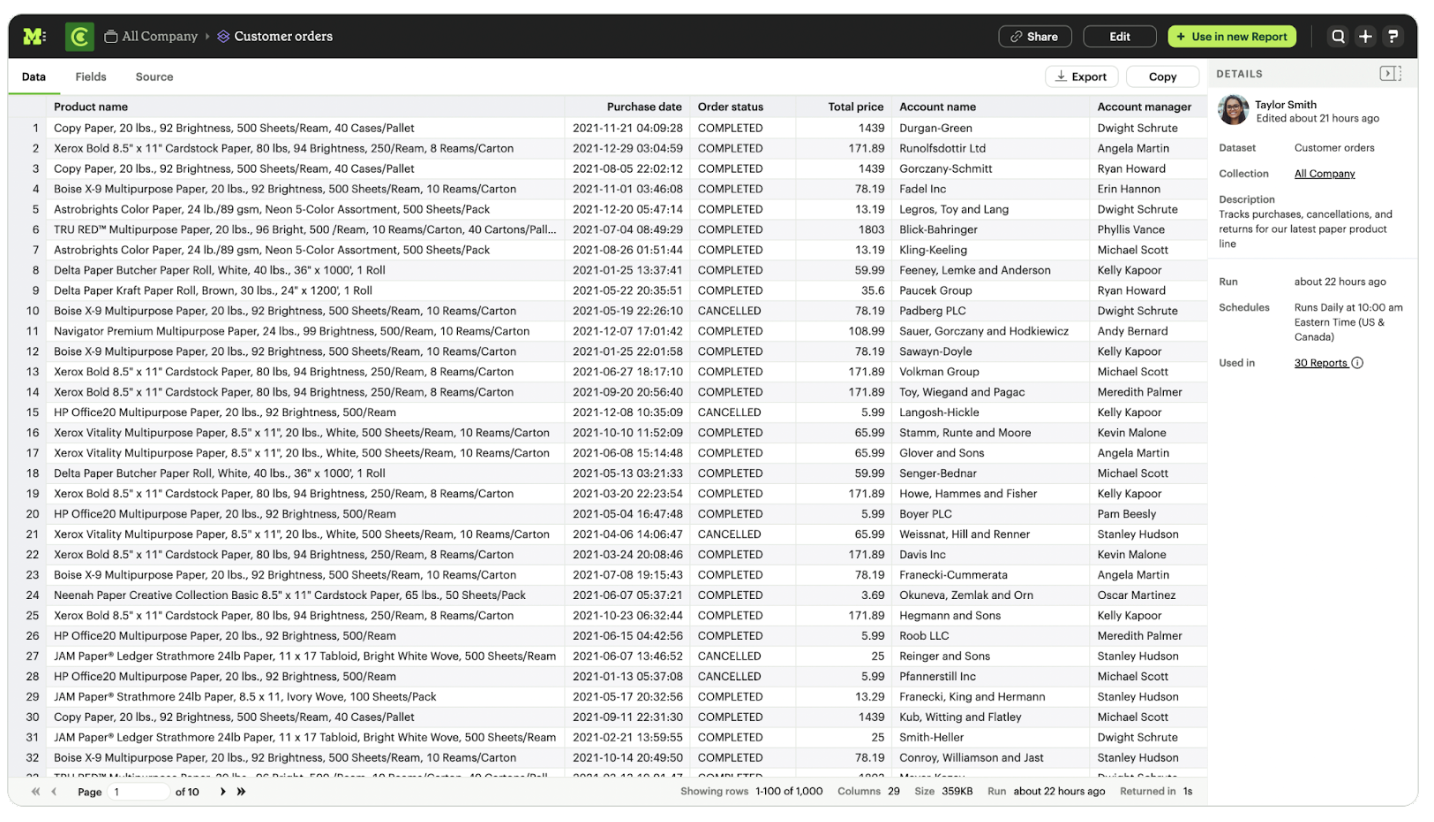The height and width of the screenshot is (822, 1434).
Task: Click the Share button
Action: coord(1035,37)
